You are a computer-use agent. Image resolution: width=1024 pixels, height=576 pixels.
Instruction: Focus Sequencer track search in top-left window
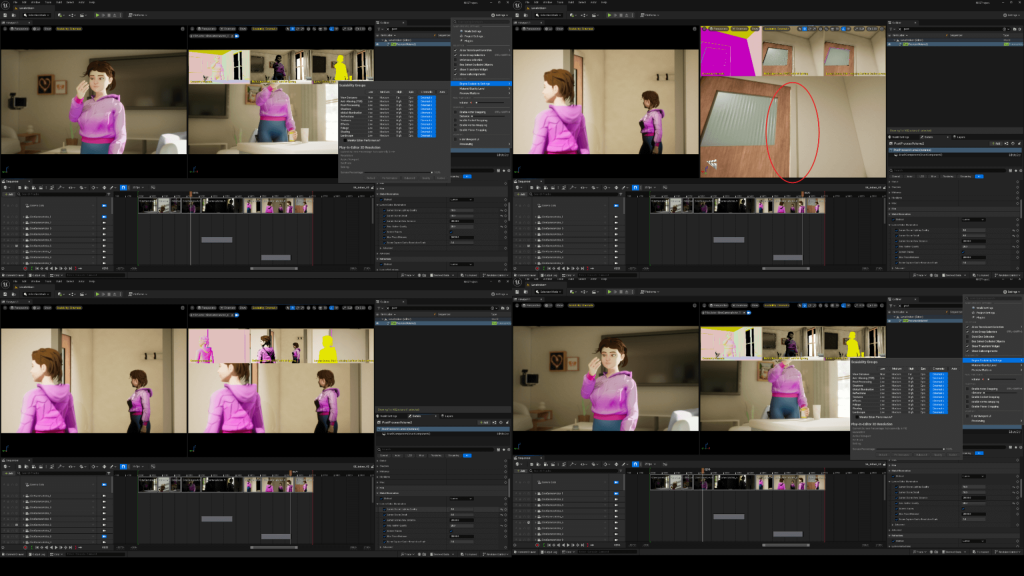tap(62, 194)
